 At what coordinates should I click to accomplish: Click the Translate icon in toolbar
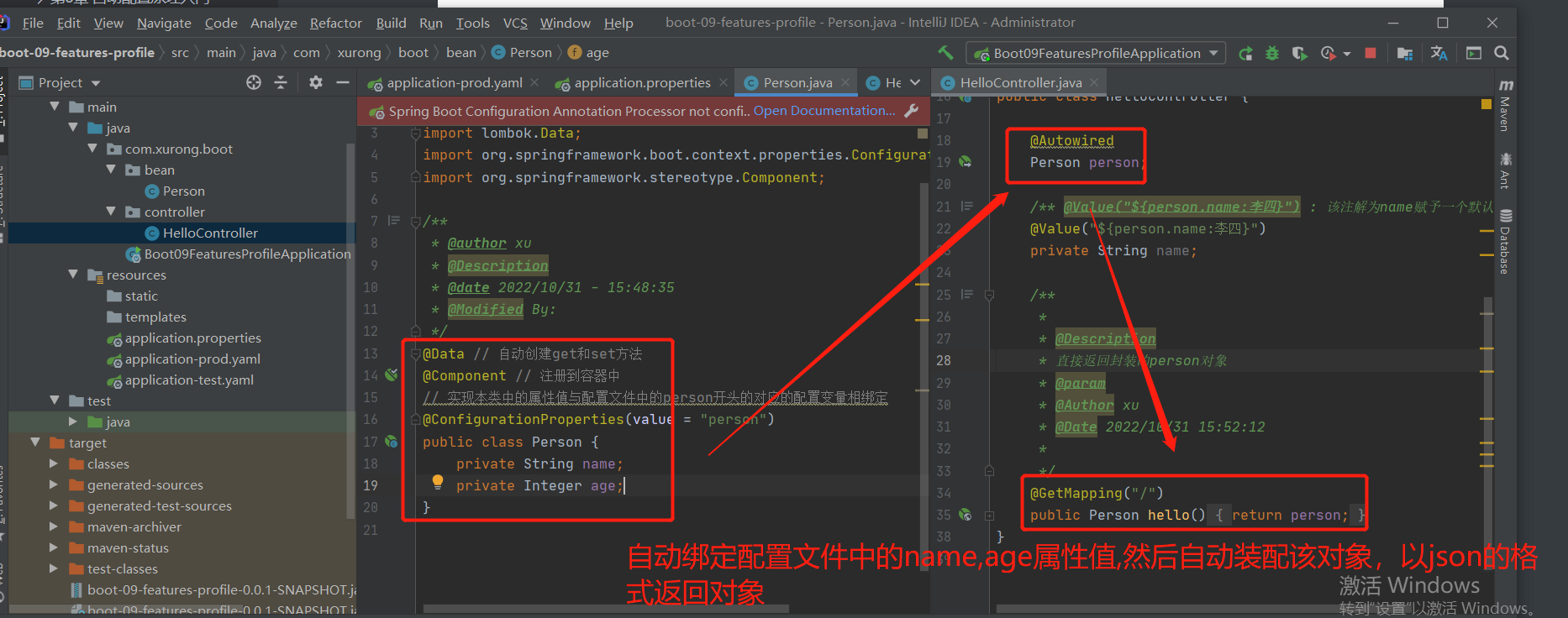[x=1439, y=53]
